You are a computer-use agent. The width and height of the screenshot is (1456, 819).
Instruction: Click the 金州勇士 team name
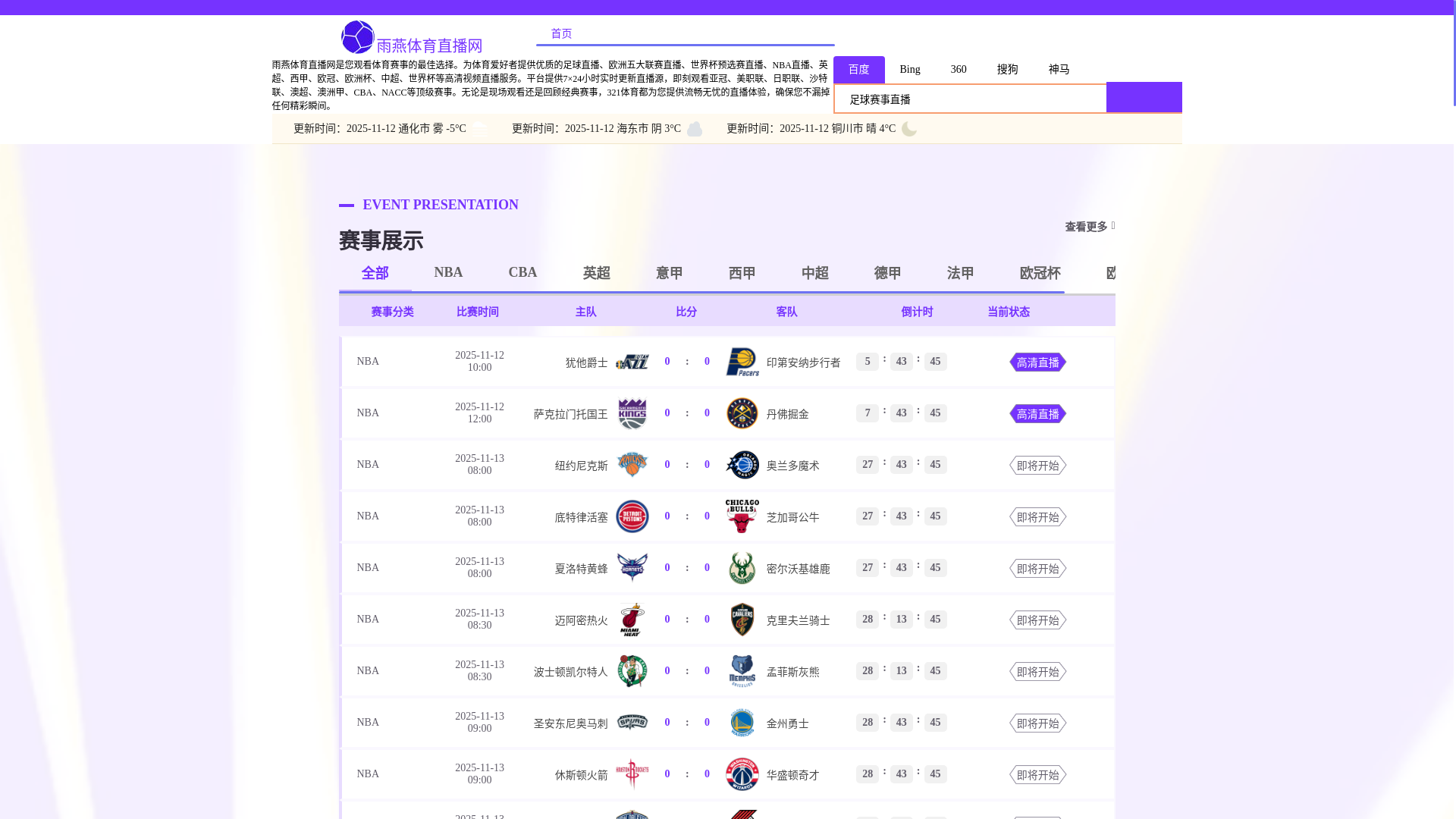pyautogui.click(x=788, y=723)
